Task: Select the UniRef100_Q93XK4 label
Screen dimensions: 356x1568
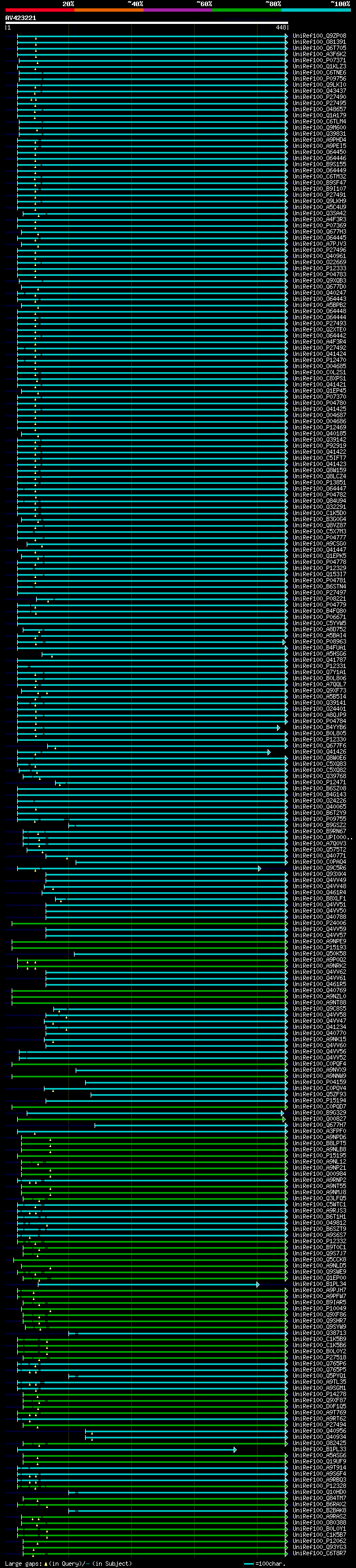Action: tap(319, 874)
